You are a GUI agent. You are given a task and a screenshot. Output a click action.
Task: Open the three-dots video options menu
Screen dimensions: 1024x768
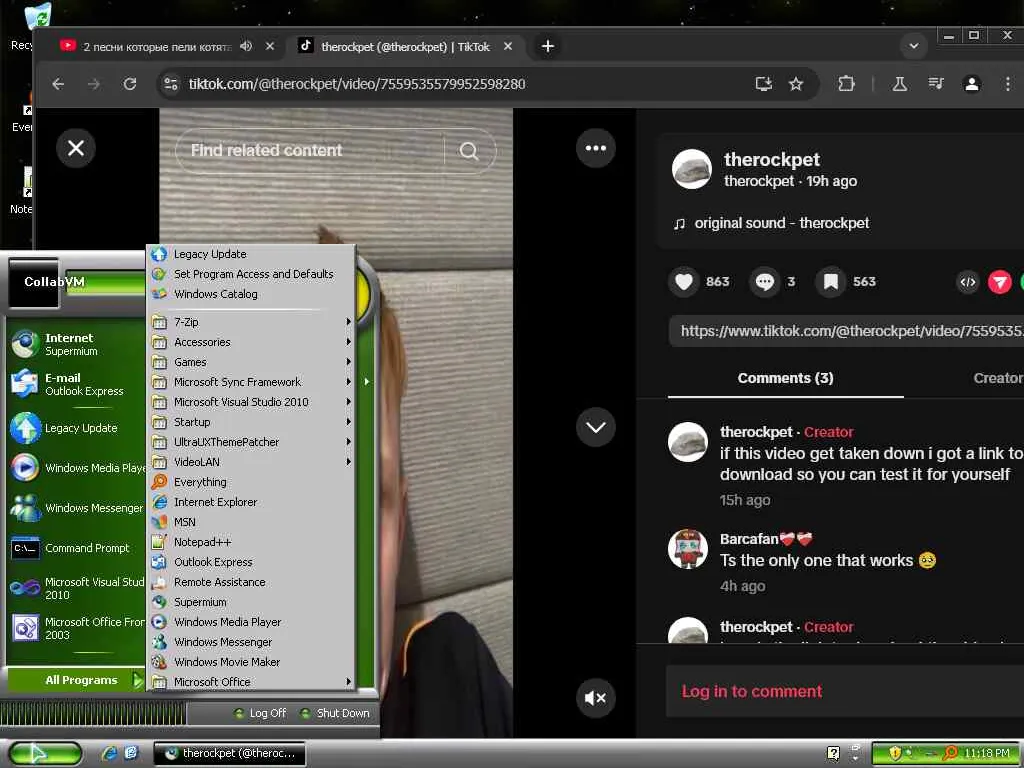click(x=596, y=148)
